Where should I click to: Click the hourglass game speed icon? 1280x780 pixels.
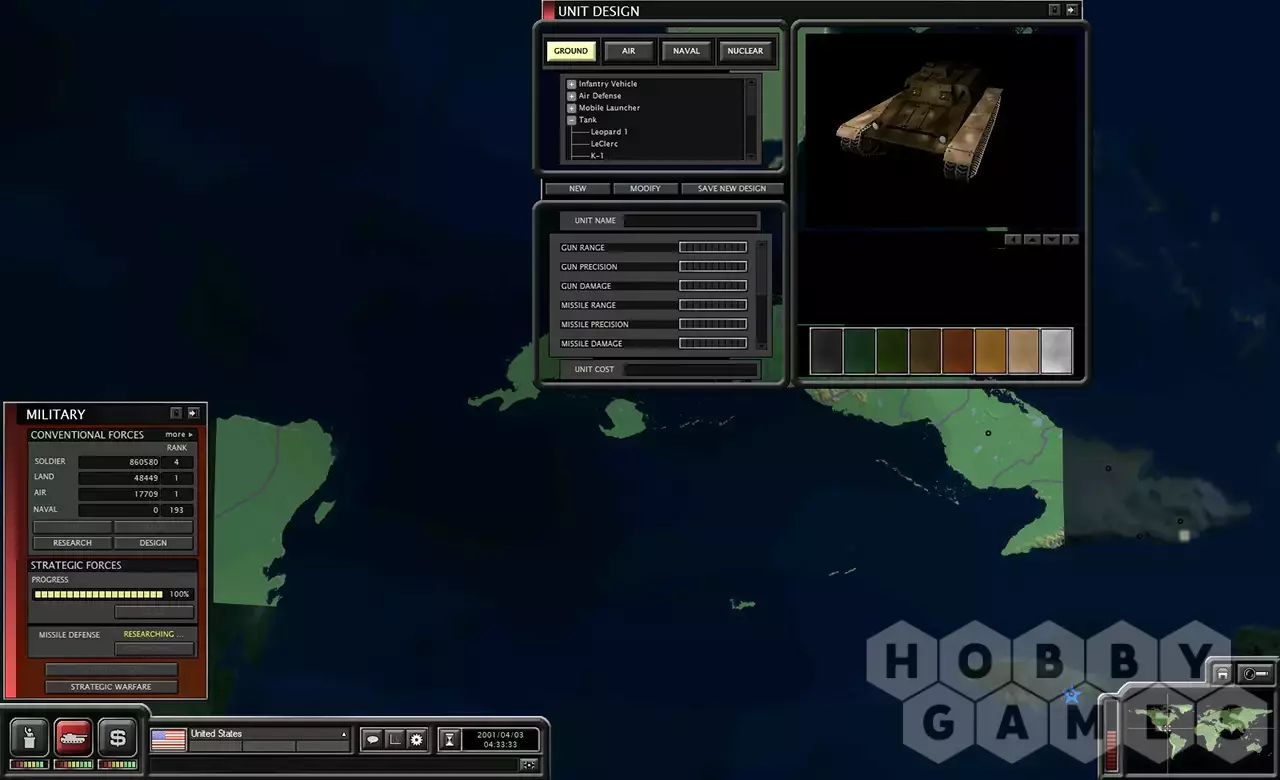(449, 739)
